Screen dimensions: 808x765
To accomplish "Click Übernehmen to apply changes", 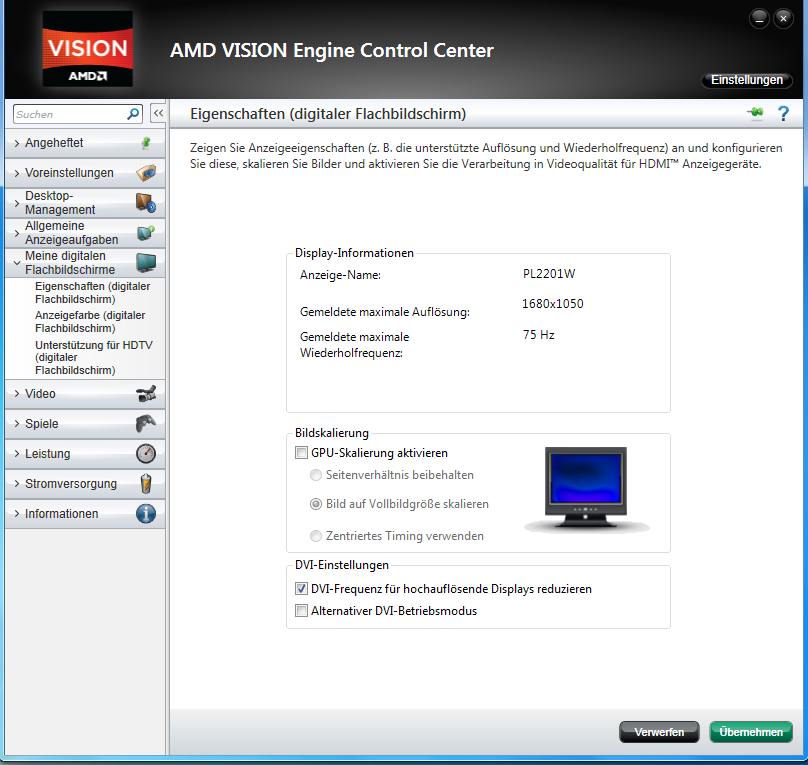I will (x=751, y=732).
